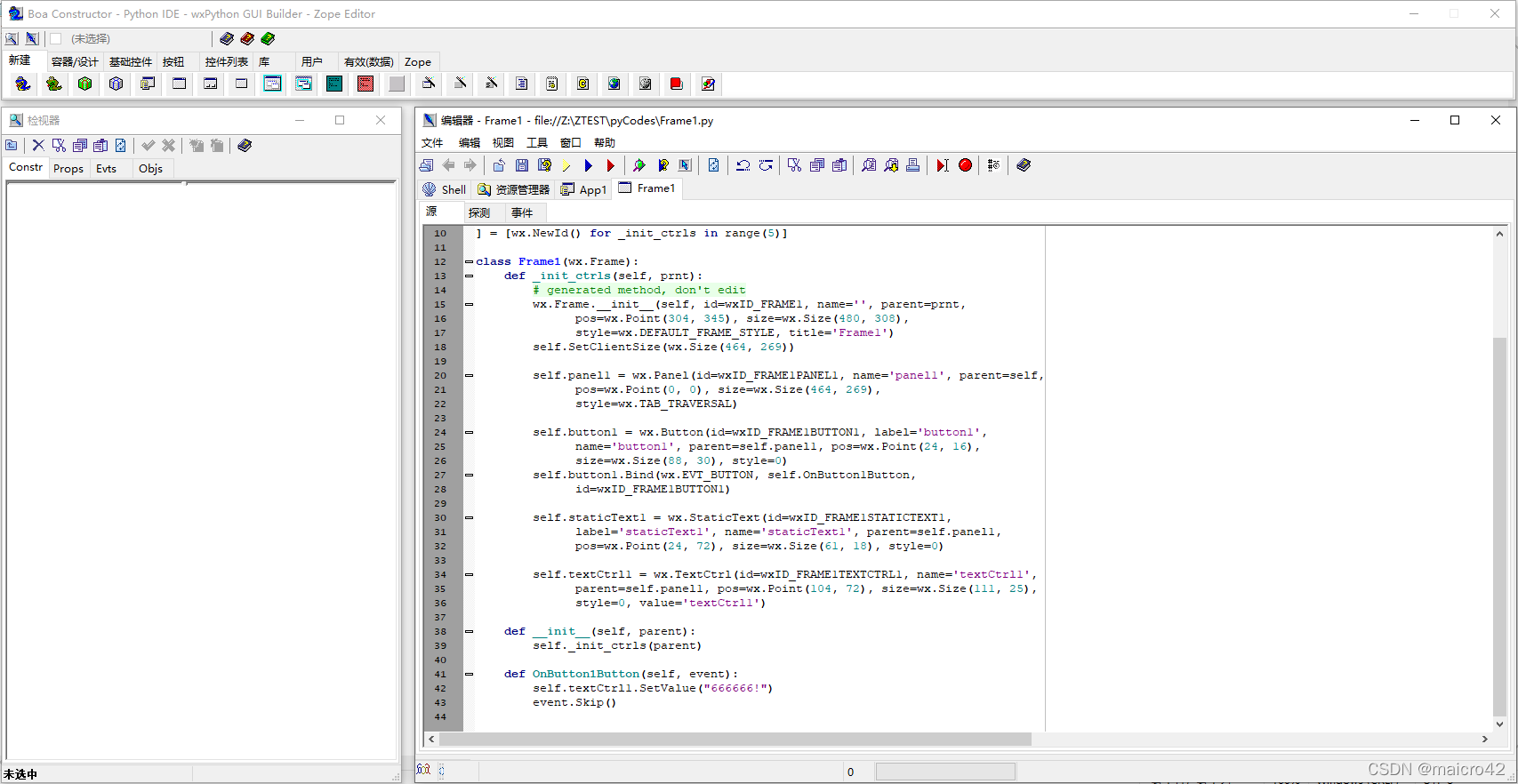Select the 基础控件 palette tab
This screenshot has width=1518, height=784.
(131, 61)
